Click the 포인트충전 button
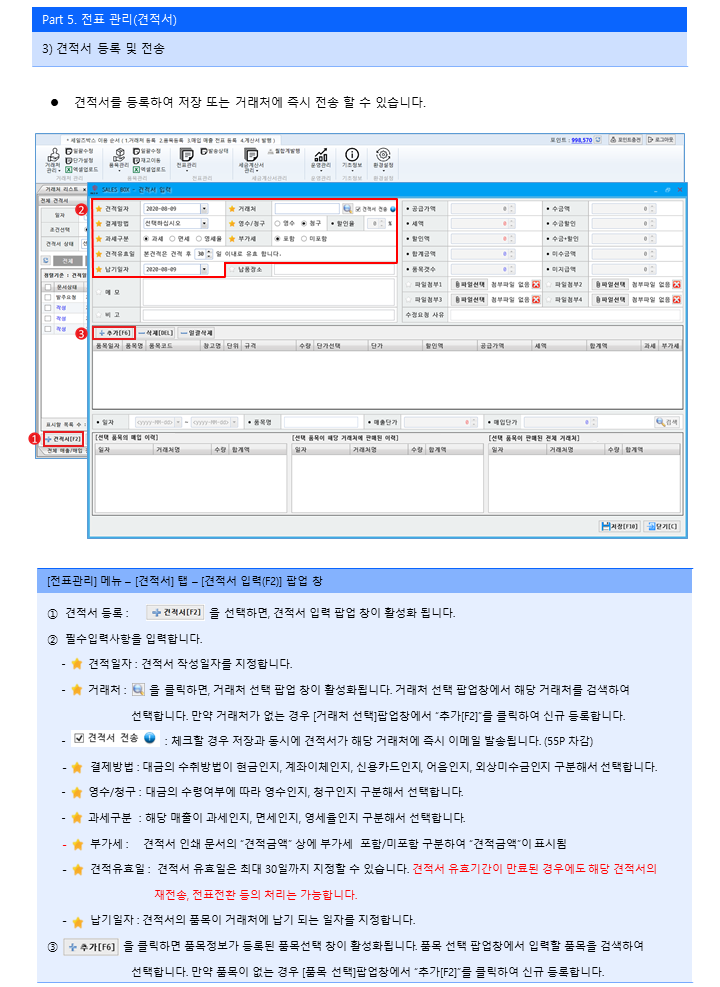The width and height of the screenshot is (720, 987). pos(626,140)
